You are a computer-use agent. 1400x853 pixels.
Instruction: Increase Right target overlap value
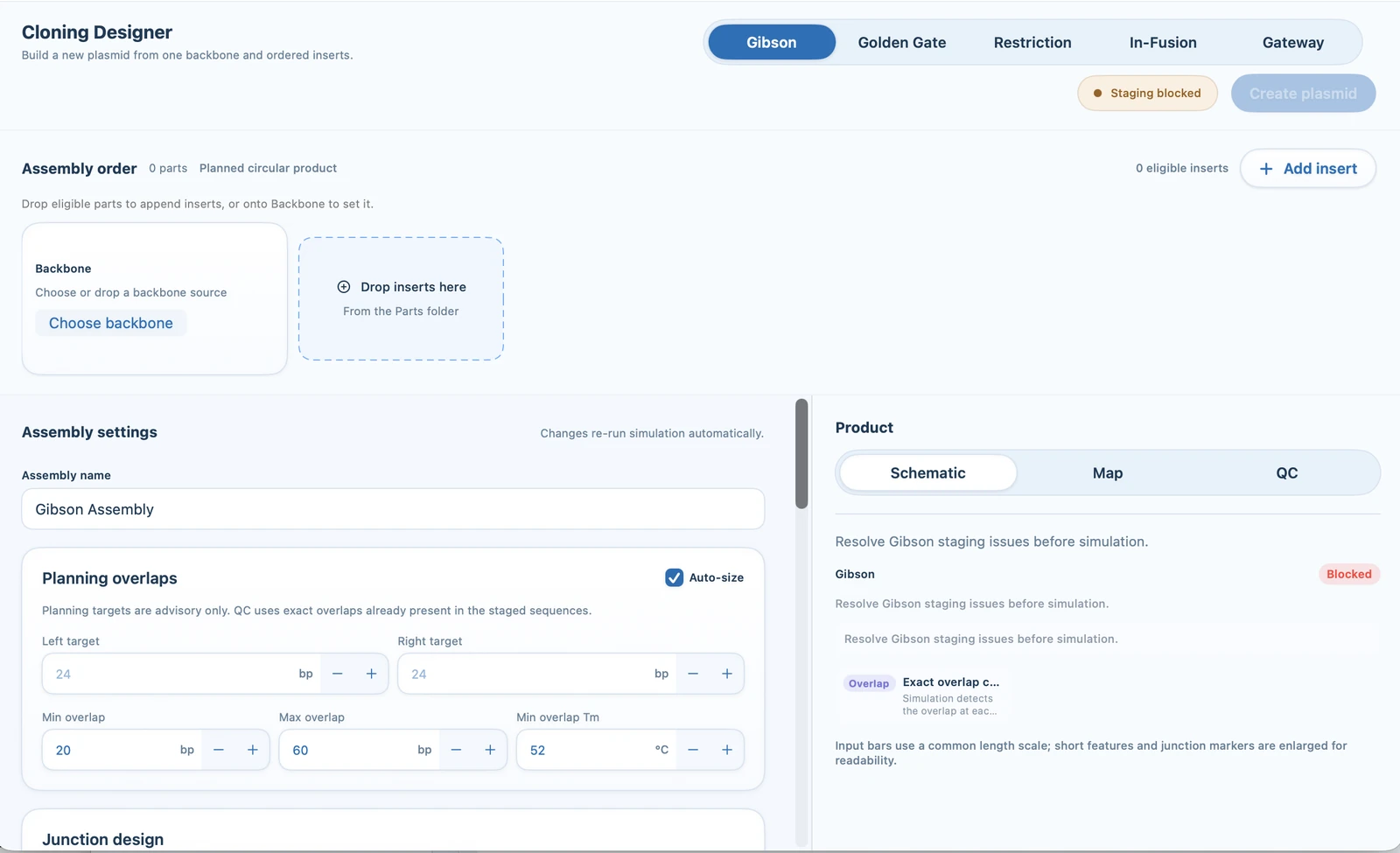click(726, 674)
